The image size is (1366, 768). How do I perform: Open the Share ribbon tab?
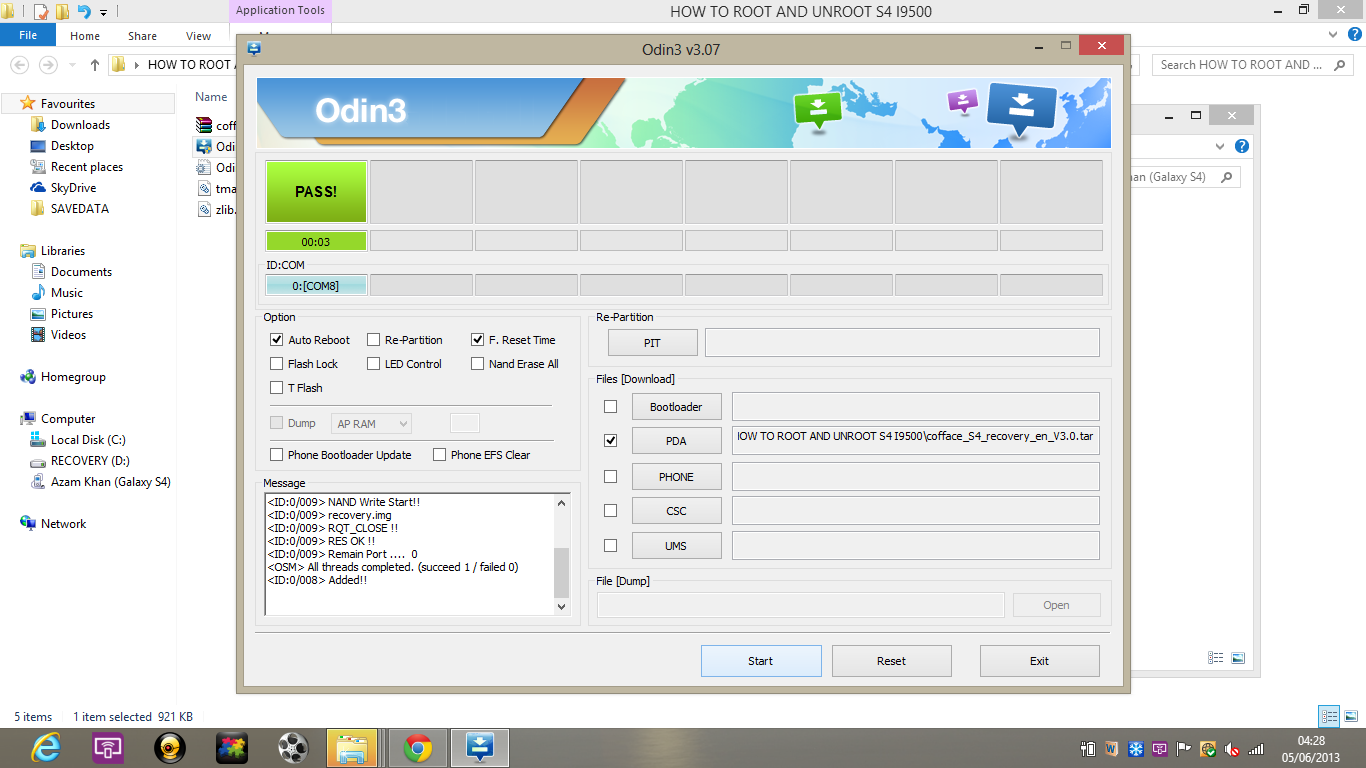coord(142,36)
